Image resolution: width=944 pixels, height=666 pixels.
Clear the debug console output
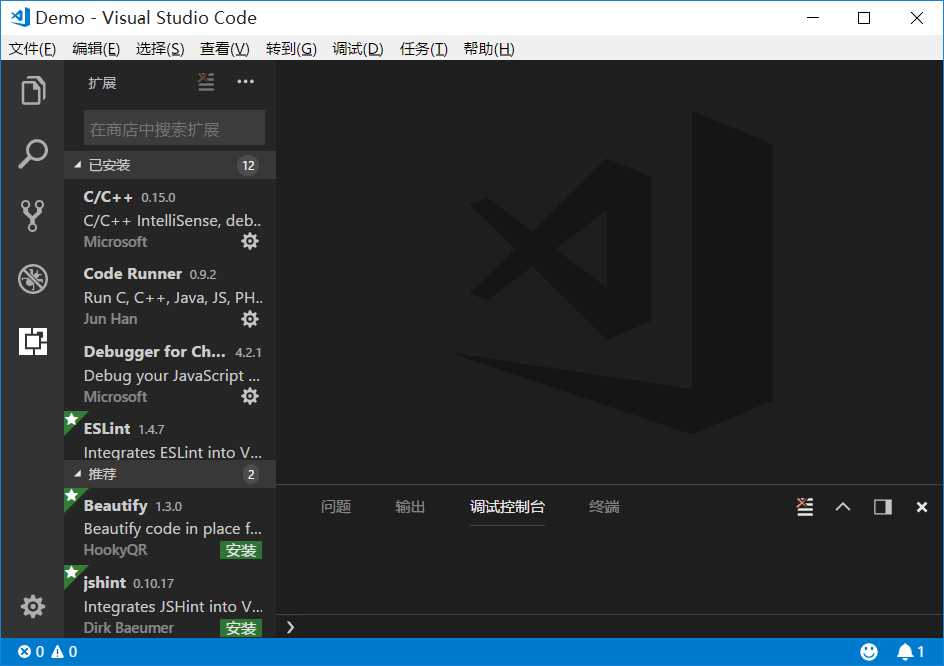pyautogui.click(x=804, y=507)
